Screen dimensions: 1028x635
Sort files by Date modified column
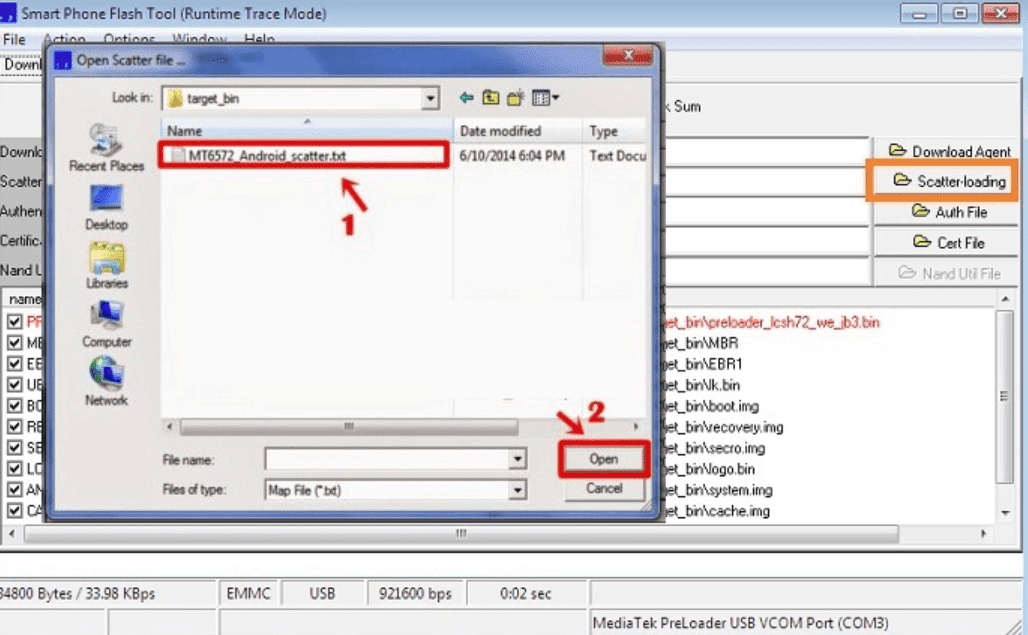click(517, 131)
